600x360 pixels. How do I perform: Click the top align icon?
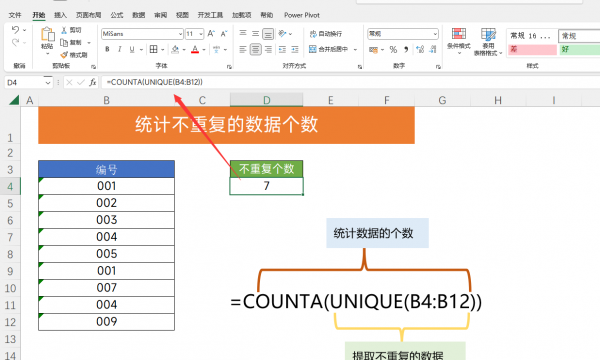[x=243, y=33]
